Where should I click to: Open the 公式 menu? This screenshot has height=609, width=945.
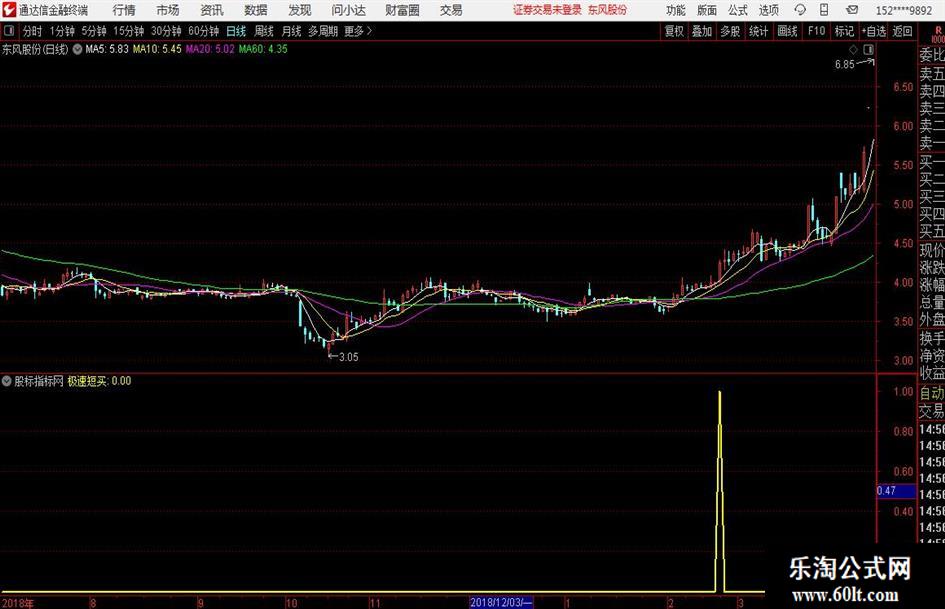point(738,10)
